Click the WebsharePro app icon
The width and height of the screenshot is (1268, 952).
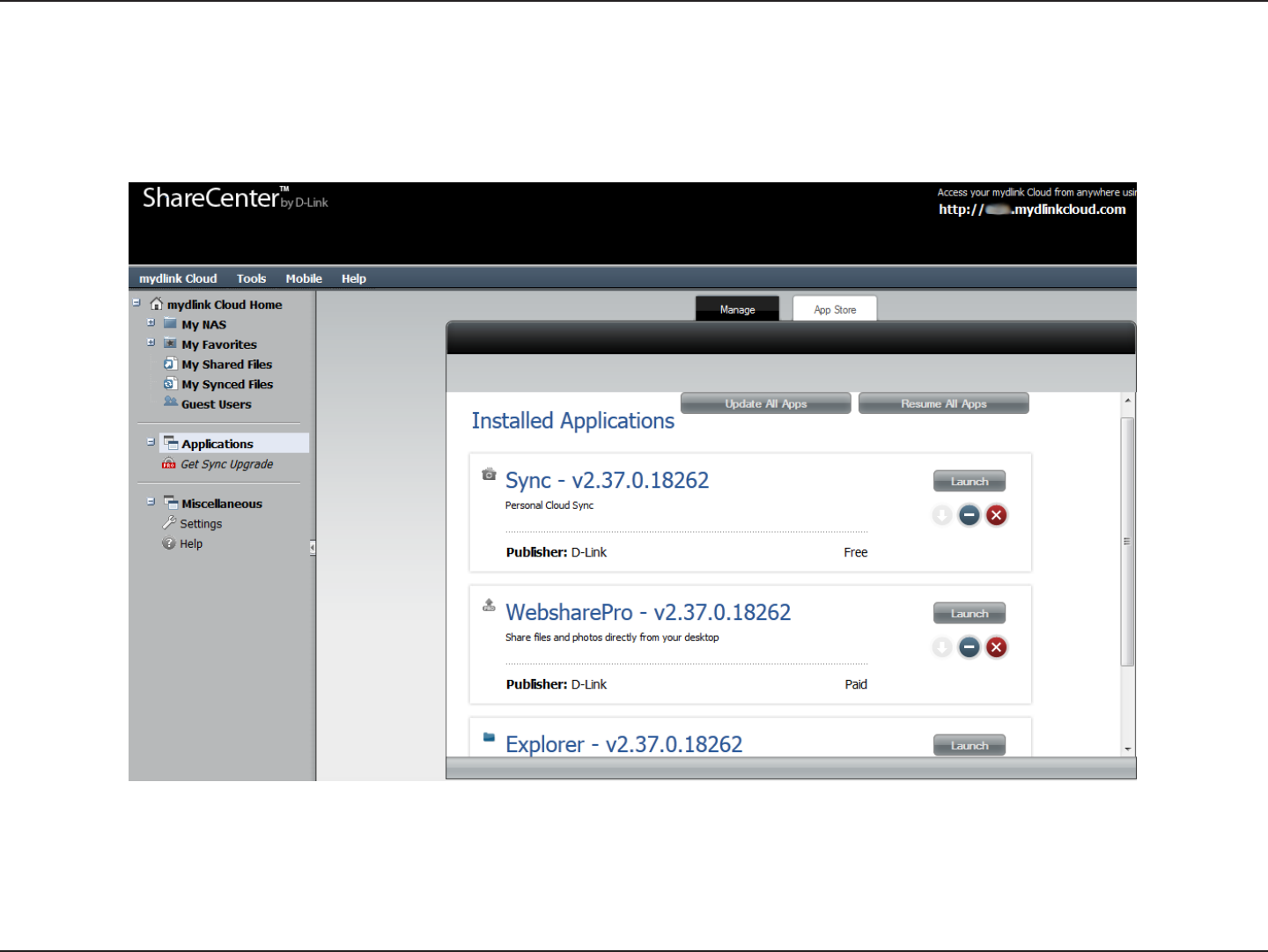tap(489, 605)
